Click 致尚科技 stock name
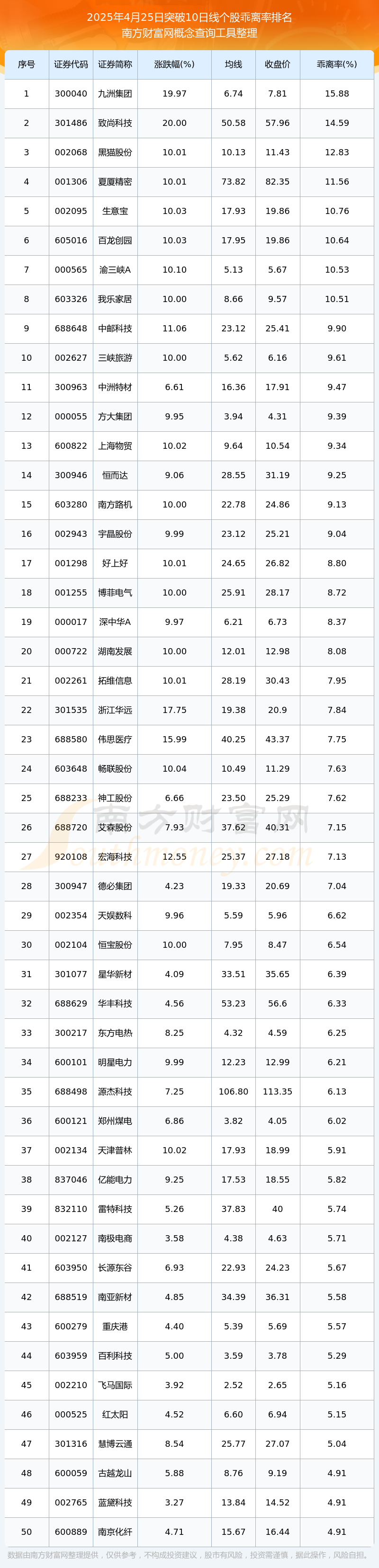This screenshot has height=1568, width=379. tap(115, 123)
